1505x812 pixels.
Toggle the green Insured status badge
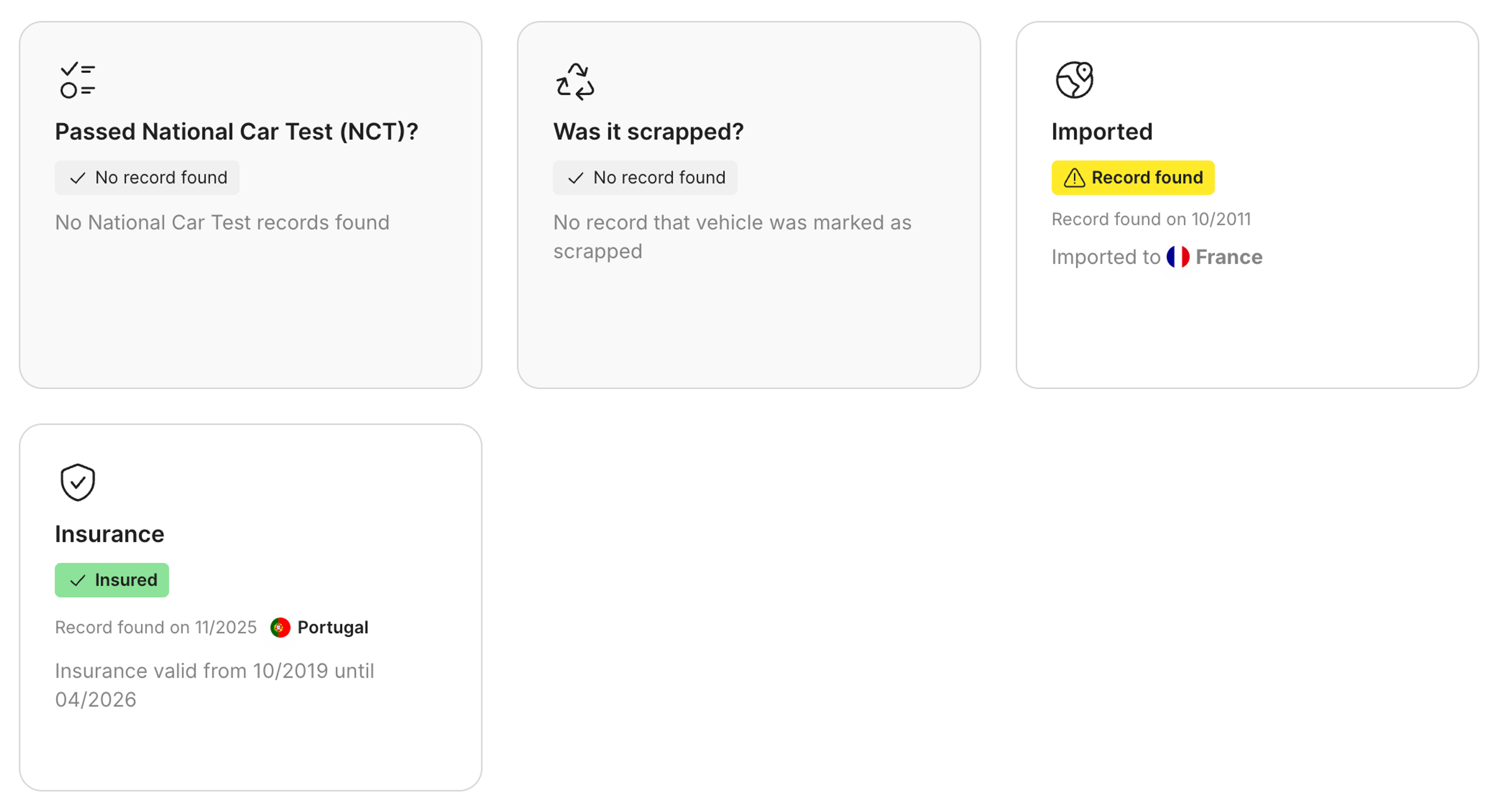pos(112,580)
